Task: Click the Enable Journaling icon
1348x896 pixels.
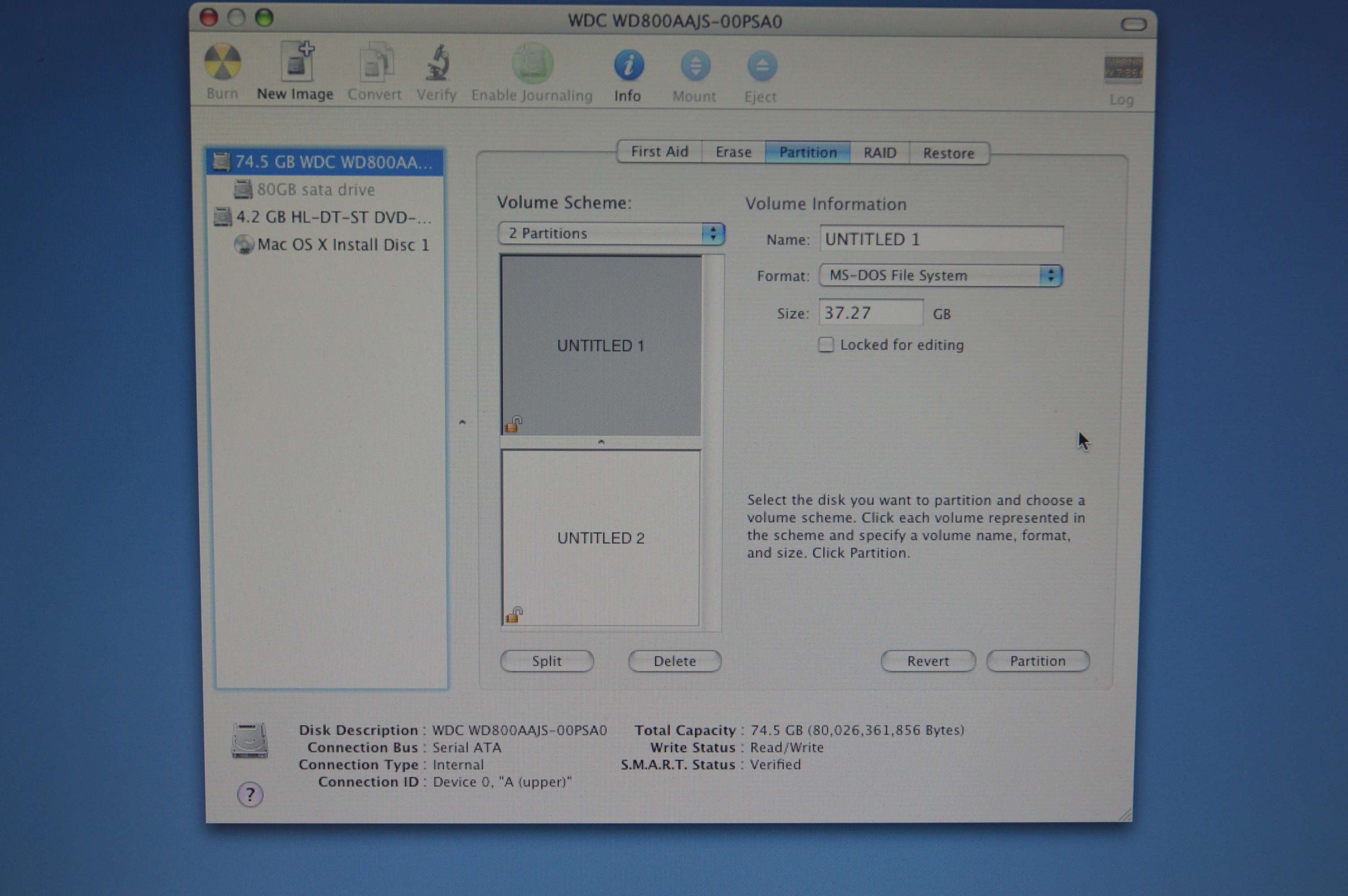Action: 532,63
